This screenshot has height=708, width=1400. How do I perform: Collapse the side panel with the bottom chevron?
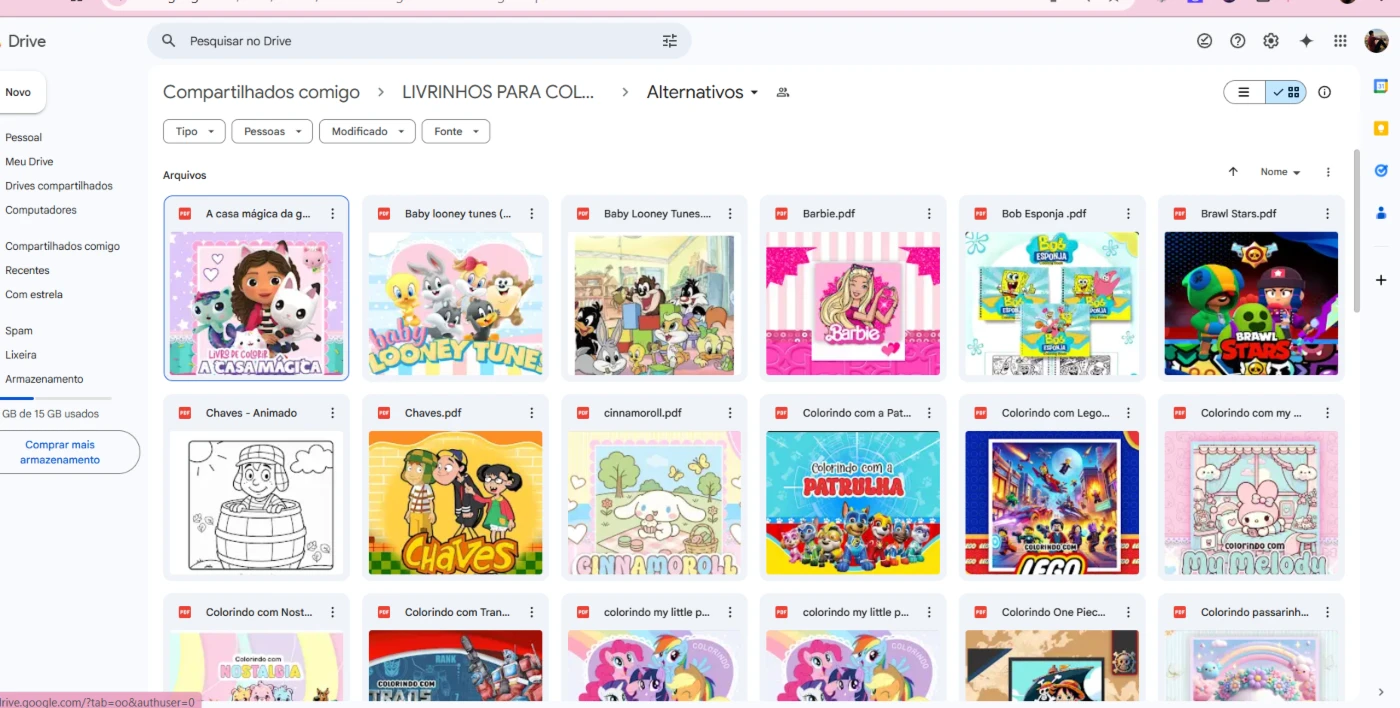pos(1381,692)
